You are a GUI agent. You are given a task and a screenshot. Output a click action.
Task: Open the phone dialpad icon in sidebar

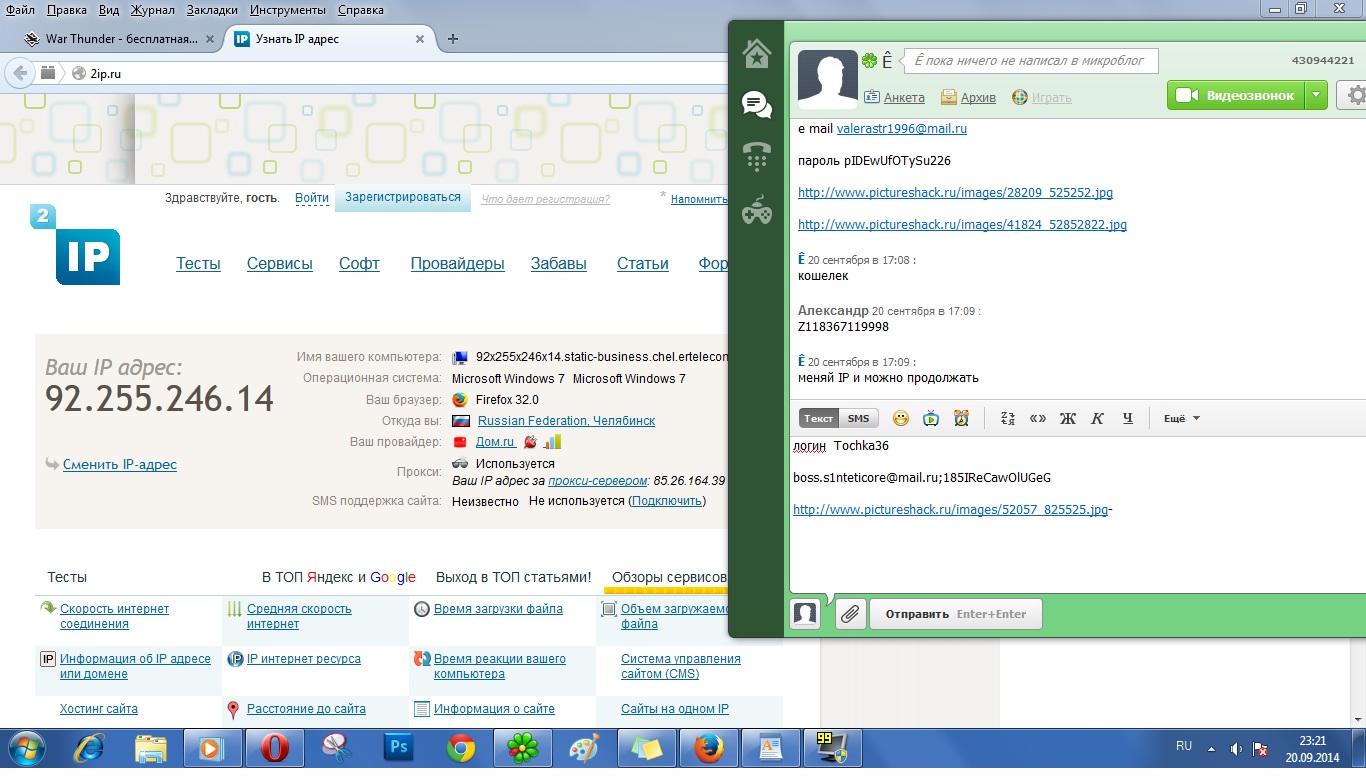point(757,157)
